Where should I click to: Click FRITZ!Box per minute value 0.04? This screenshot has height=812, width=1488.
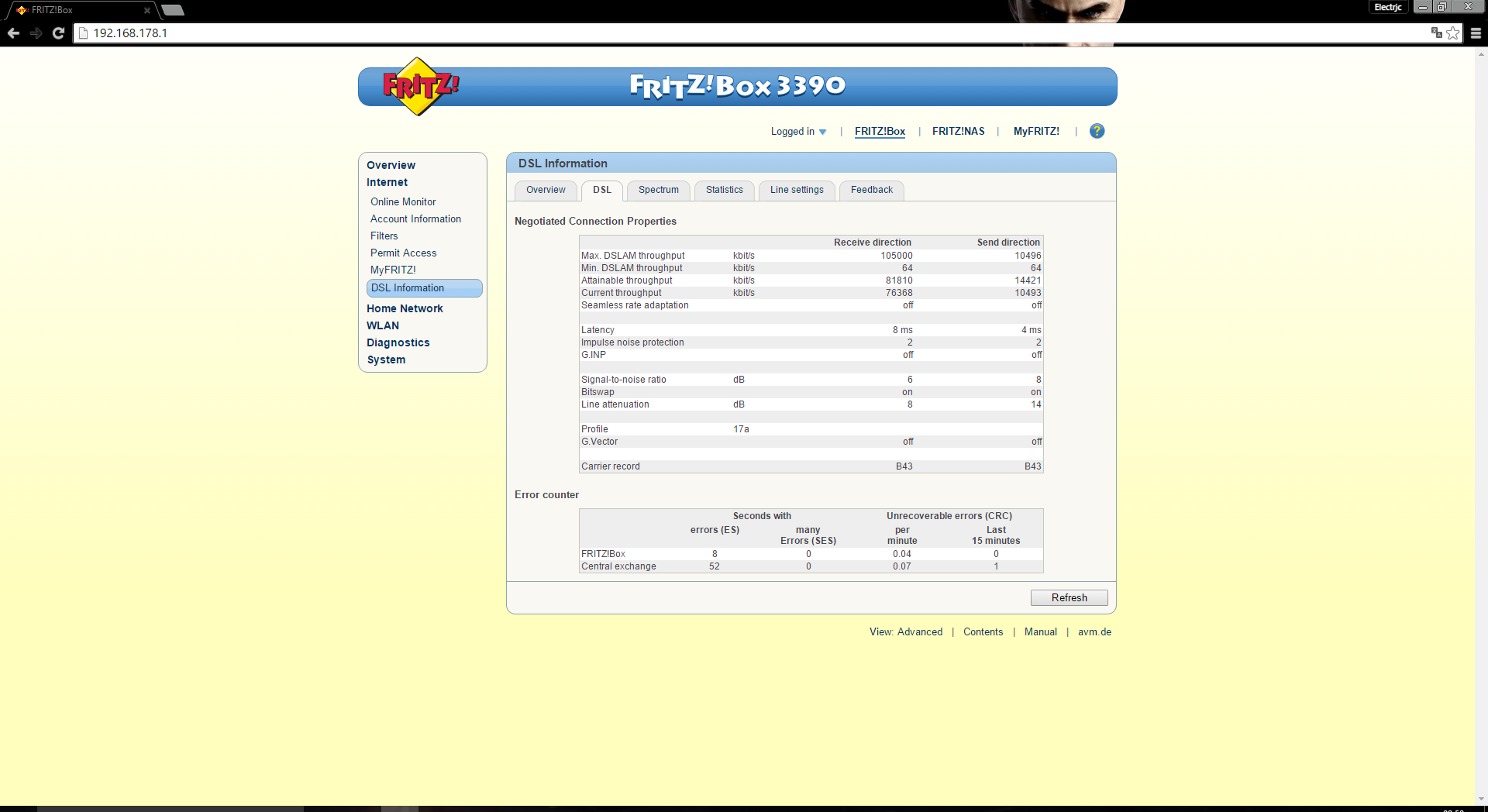point(901,554)
